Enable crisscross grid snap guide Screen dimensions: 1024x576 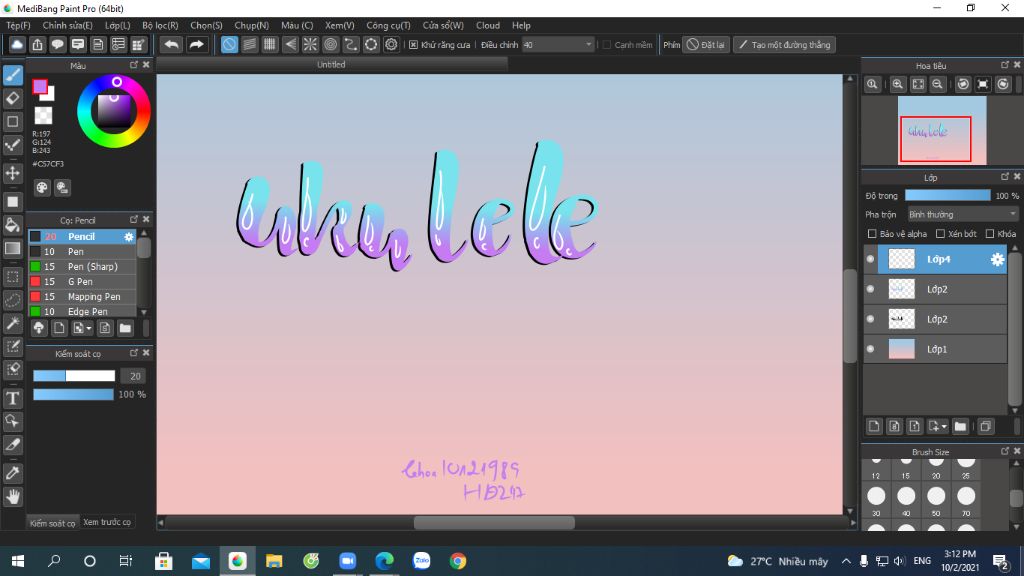point(270,44)
